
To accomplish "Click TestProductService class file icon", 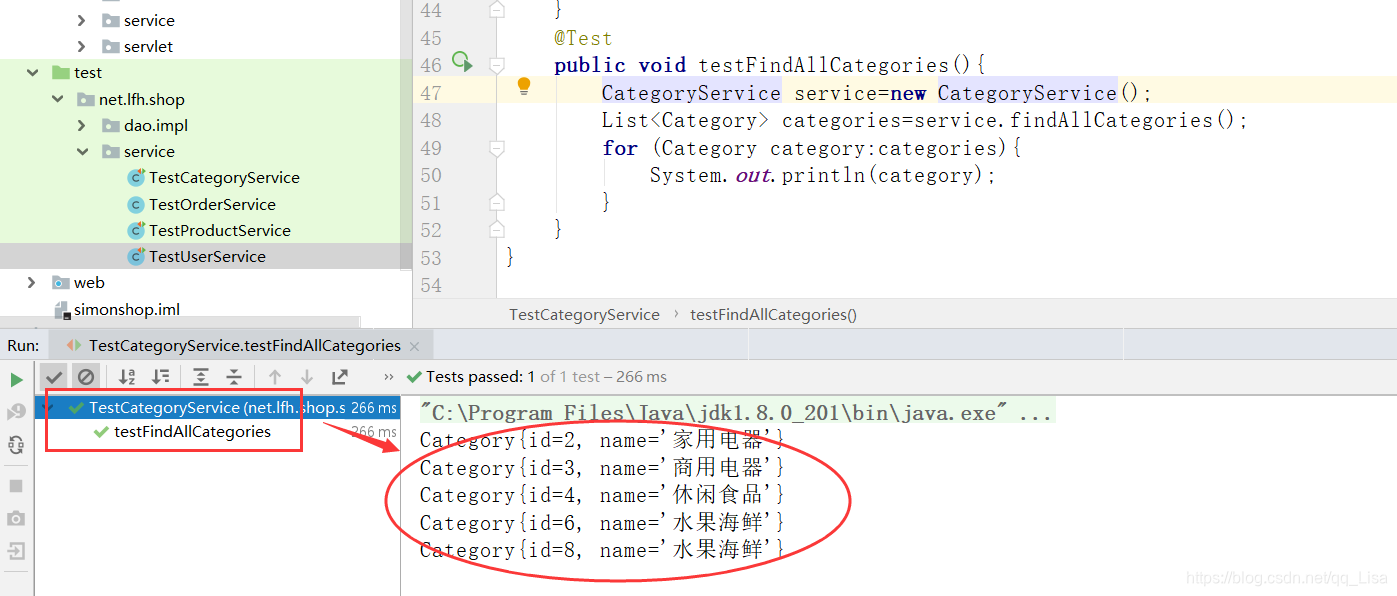I will pos(136,230).
